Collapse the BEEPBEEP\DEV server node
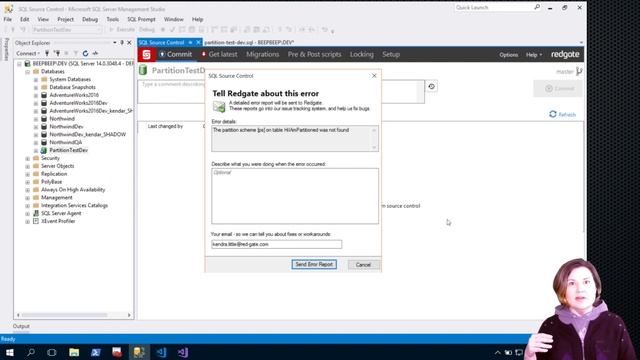Screen dimensions: 640x360 pyautogui.click(x=19, y=64)
